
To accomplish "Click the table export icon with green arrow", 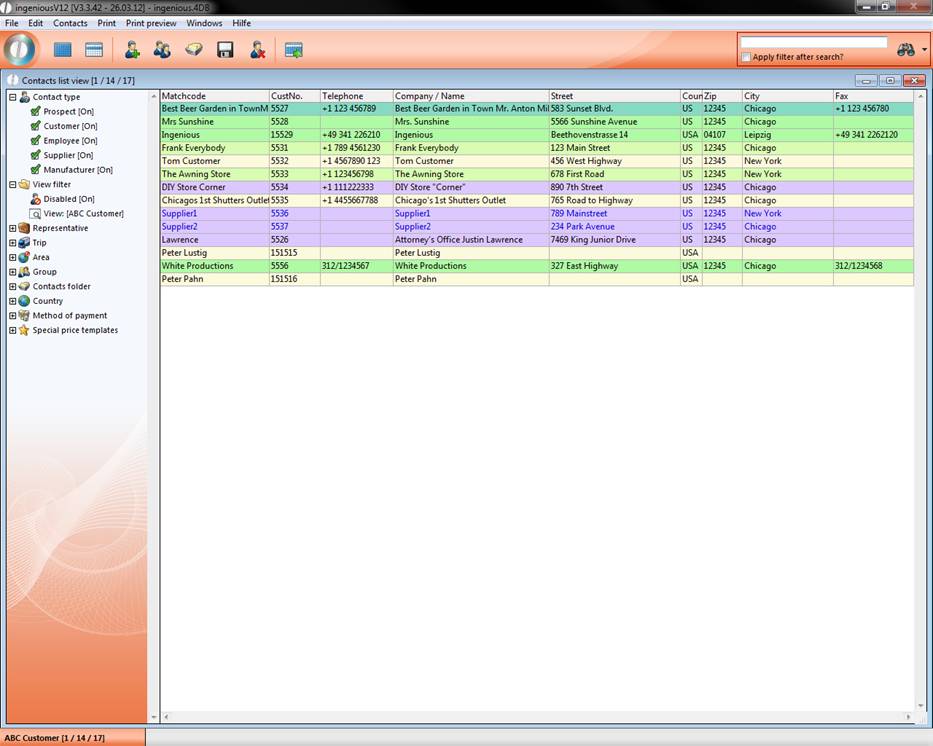I will pyautogui.click(x=293, y=50).
